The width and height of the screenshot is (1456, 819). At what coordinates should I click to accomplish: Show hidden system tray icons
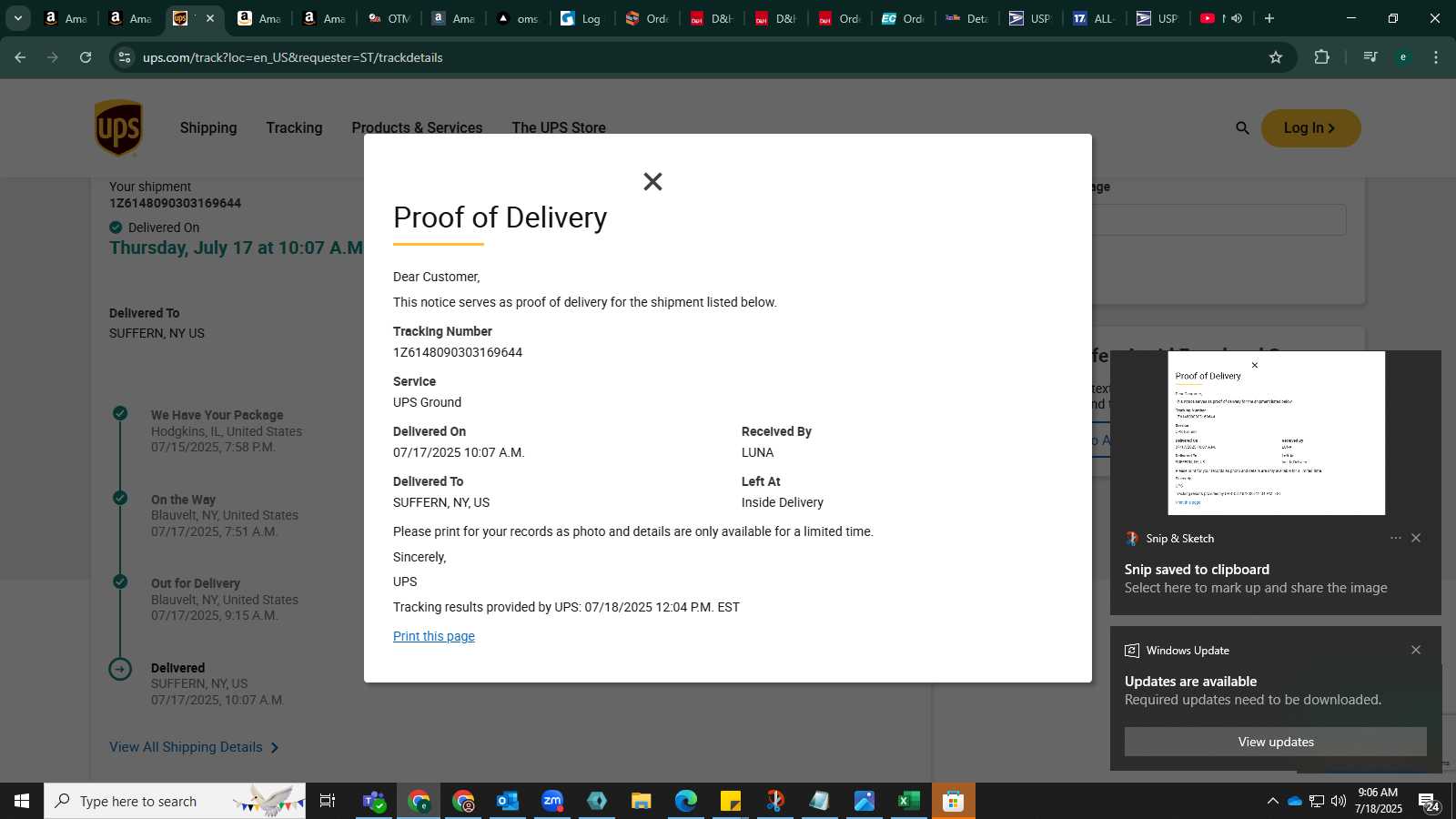pos(1272,801)
